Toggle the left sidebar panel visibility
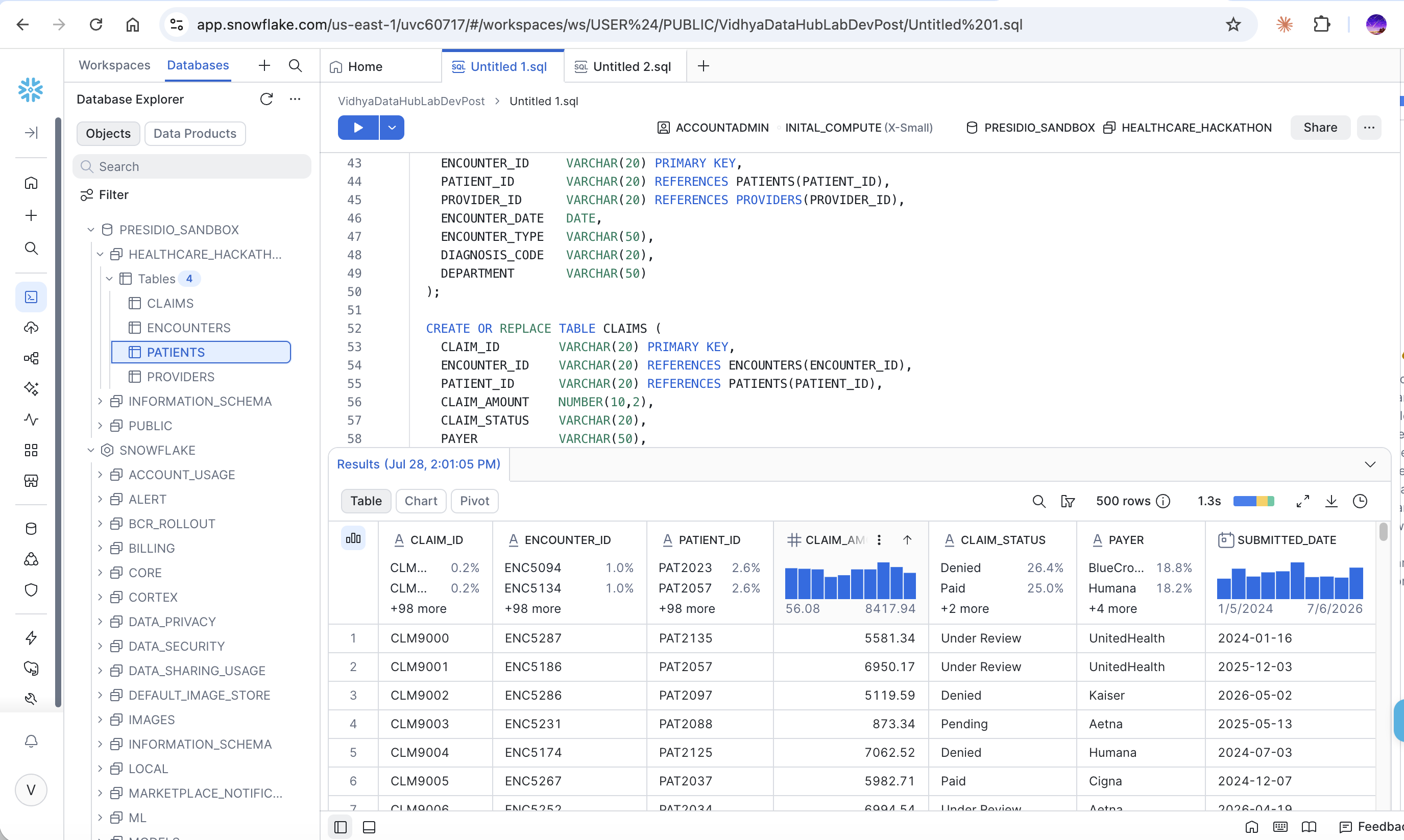Screen dimensions: 1404x840 pyautogui.click(x=340, y=827)
